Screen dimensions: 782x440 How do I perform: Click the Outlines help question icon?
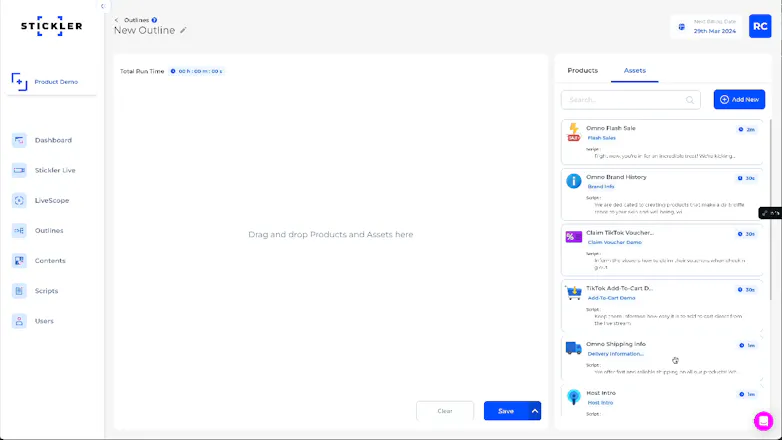pyautogui.click(x=154, y=20)
